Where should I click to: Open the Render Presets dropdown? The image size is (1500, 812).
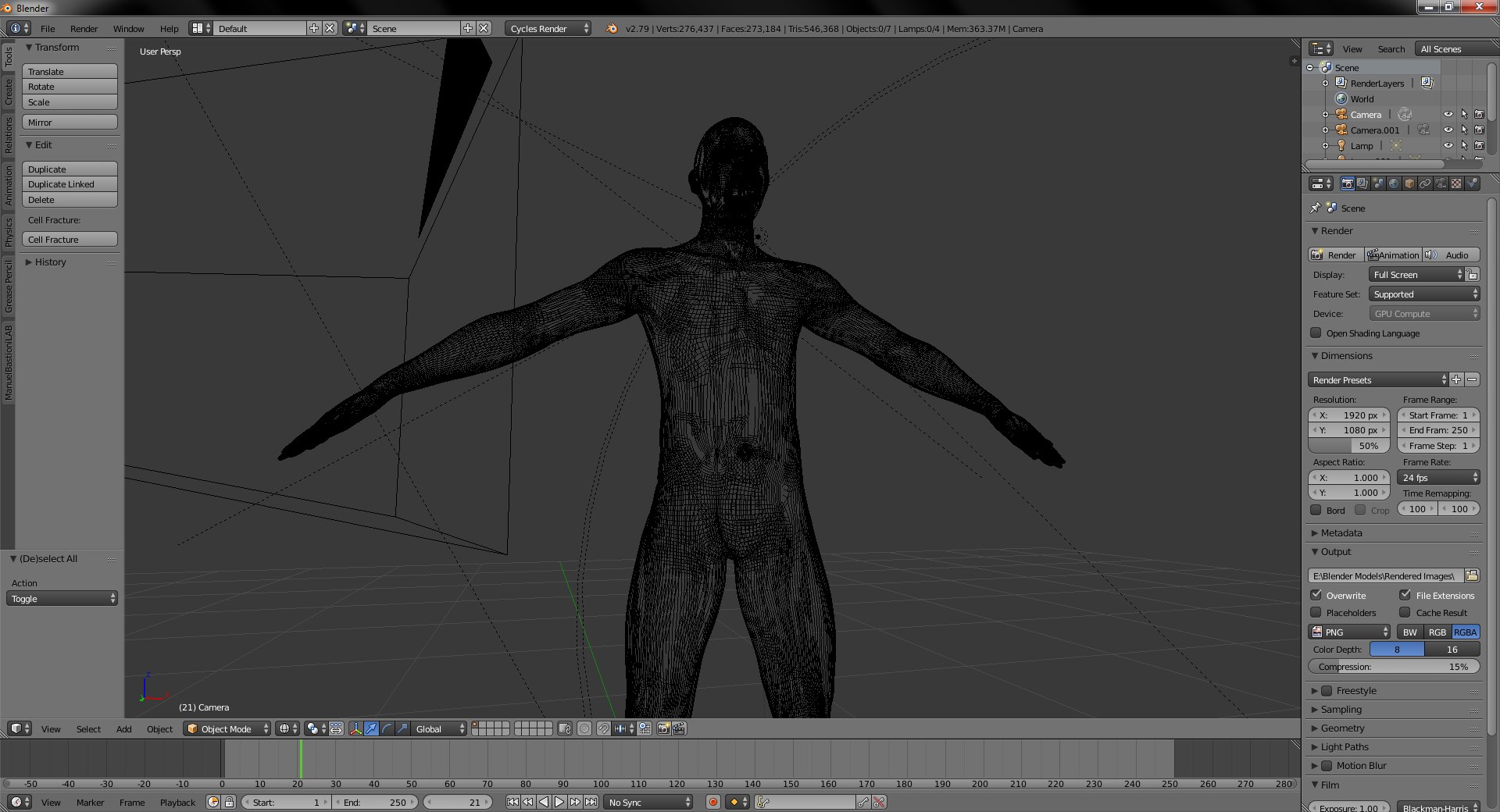click(1378, 379)
